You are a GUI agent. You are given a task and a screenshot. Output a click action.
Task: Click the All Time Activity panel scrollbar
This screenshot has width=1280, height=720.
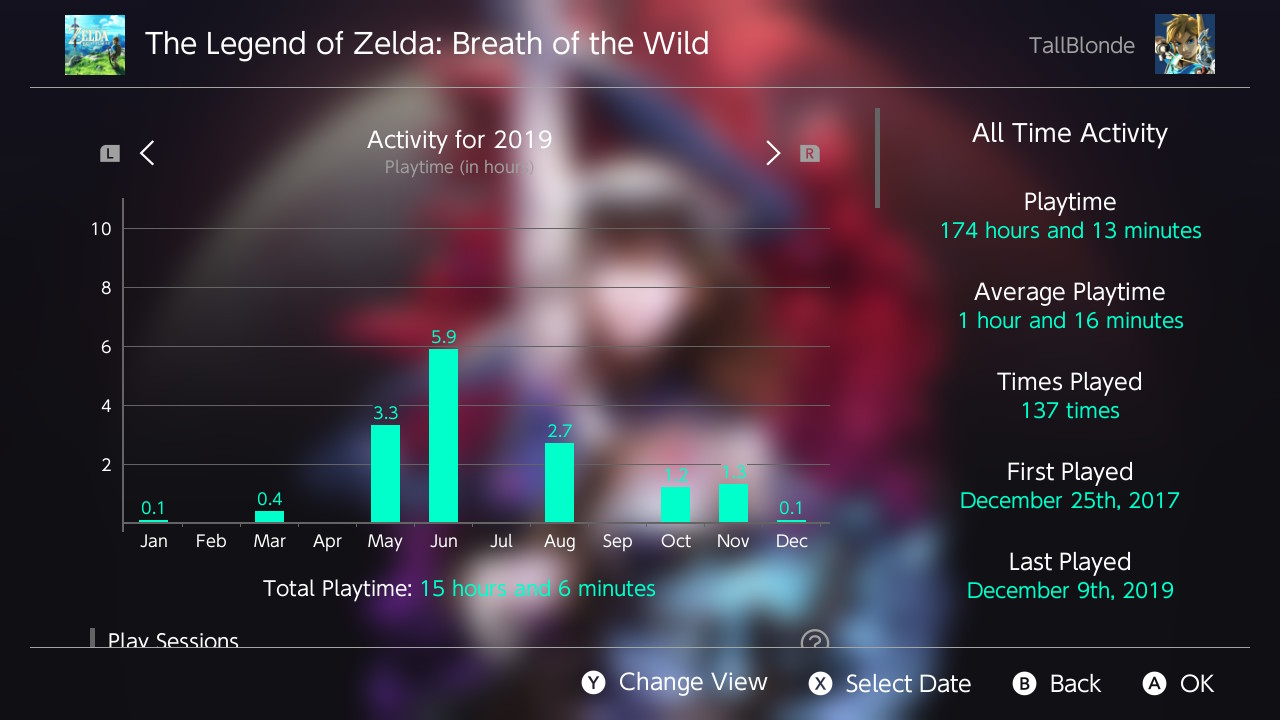(x=878, y=158)
